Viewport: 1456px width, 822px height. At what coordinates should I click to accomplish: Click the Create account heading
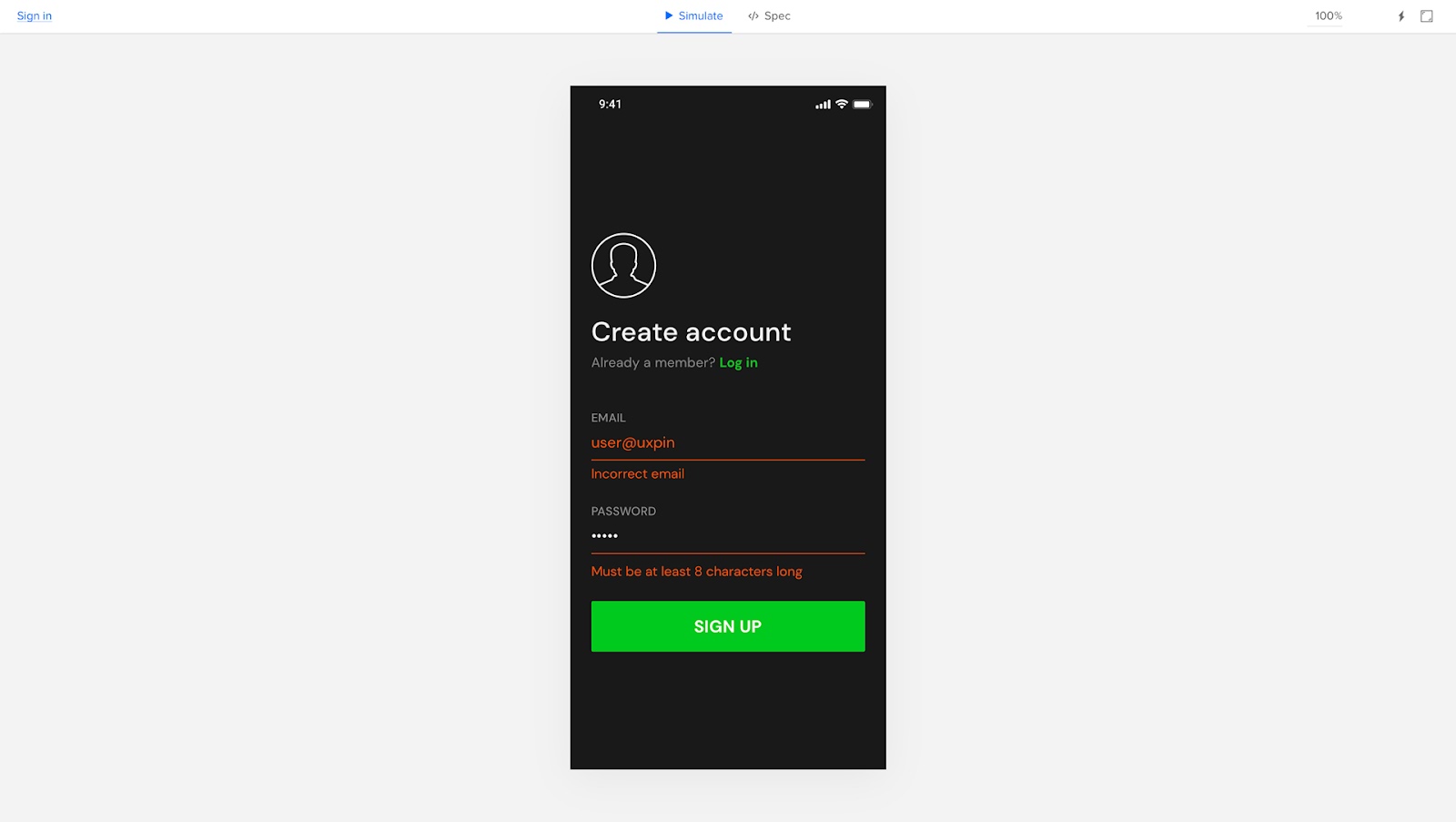(692, 332)
